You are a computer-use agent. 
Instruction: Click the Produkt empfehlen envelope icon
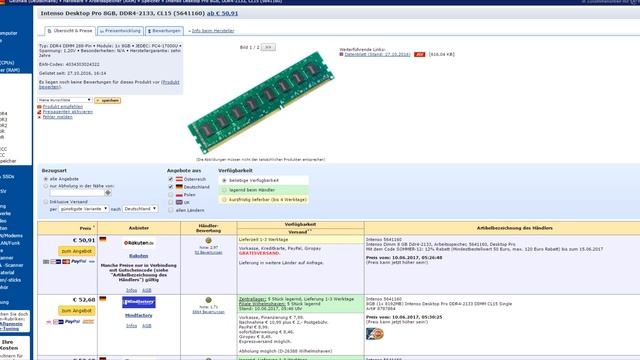coord(40,107)
